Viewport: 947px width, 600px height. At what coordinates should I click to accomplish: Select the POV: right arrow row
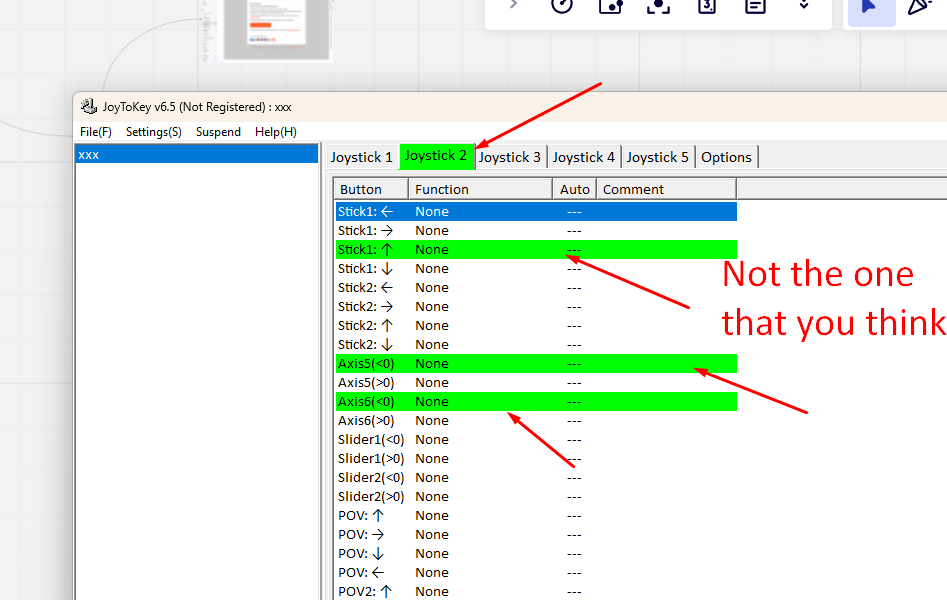536,535
